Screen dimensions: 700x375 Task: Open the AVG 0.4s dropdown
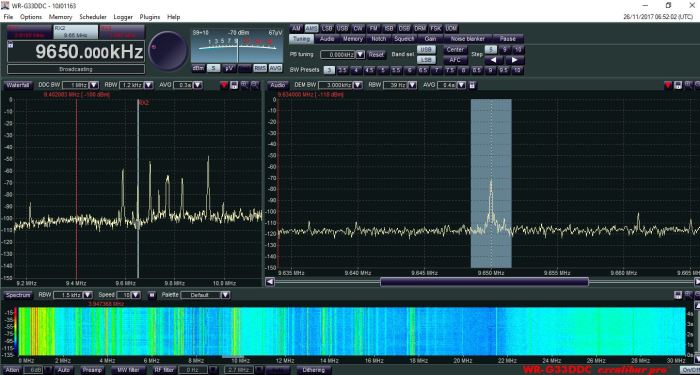pyautogui.click(x=462, y=85)
